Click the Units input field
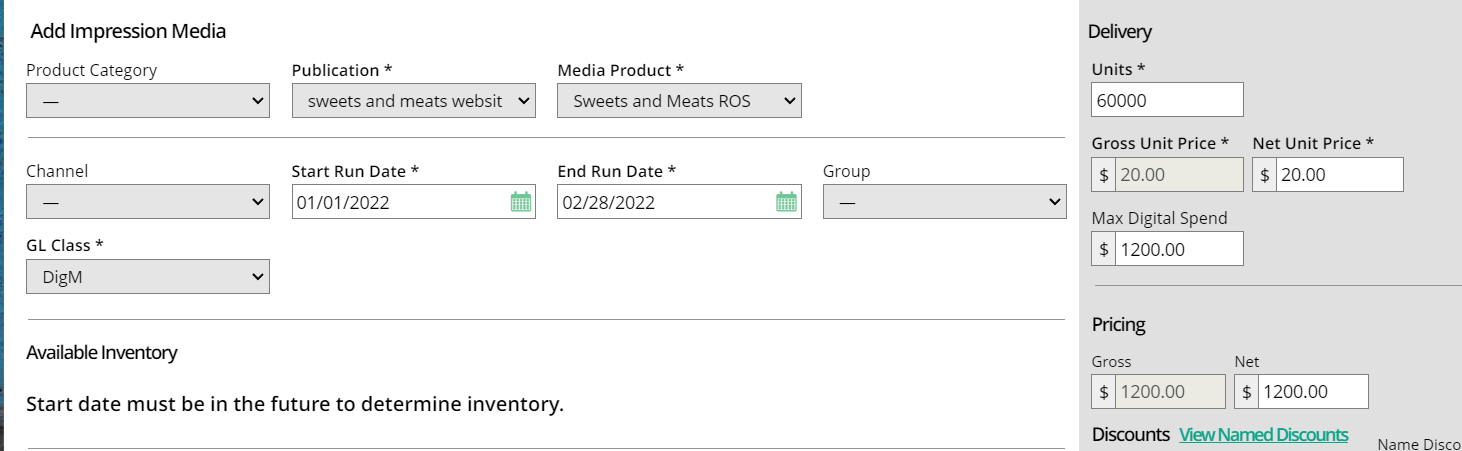The image size is (1462, 451). coord(1167,100)
